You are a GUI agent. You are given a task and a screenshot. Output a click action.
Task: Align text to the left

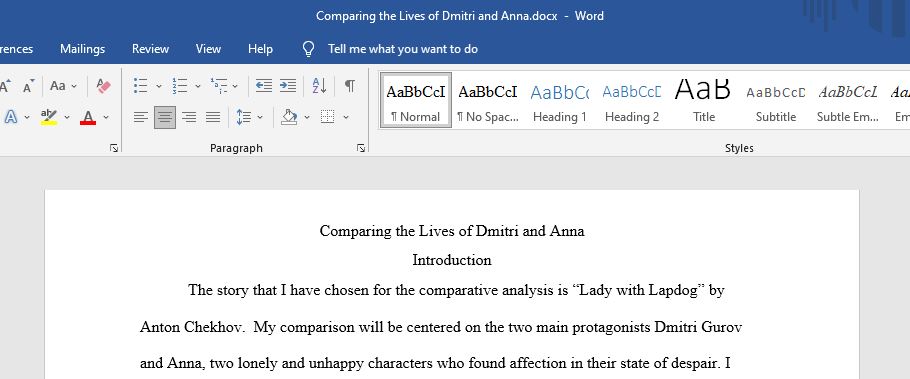pyautogui.click(x=140, y=117)
